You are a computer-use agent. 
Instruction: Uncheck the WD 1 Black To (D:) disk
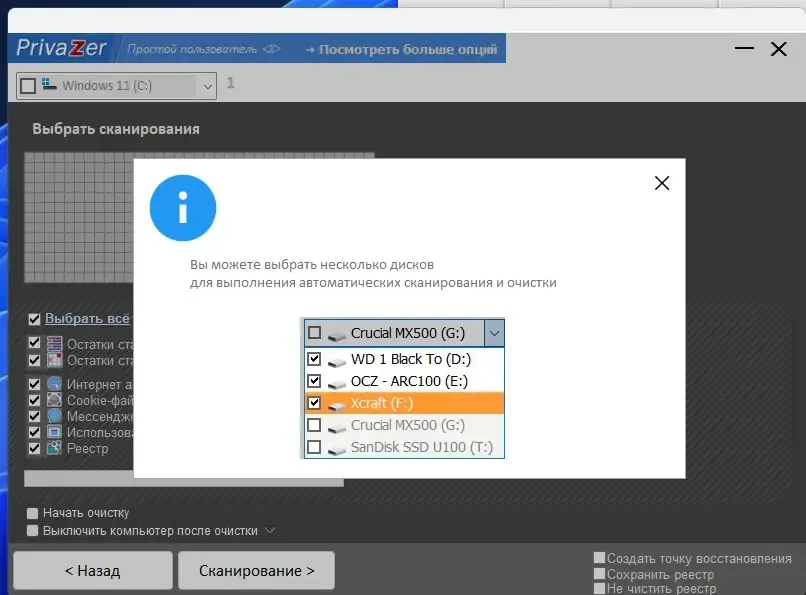tap(314, 359)
